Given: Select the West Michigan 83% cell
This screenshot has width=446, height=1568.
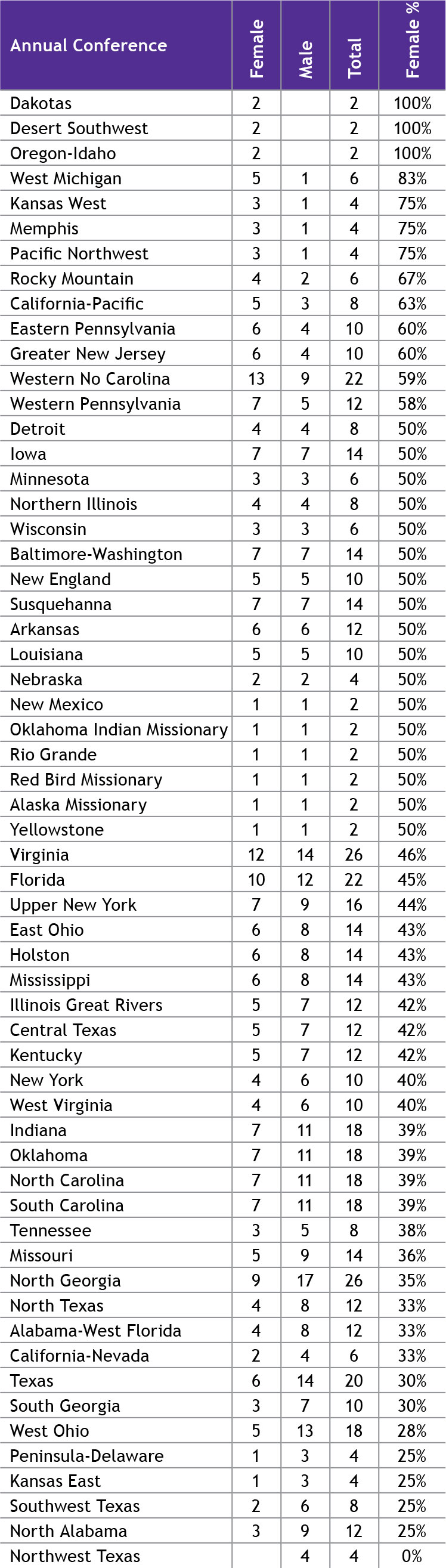Looking at the screenshot, I should coord(412,178).
